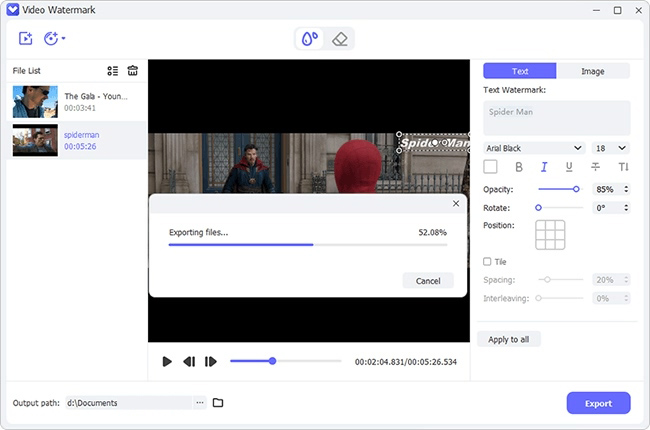The height and width of the screenshot is (430, 650).
Task: Close the exporting dialog
Action: [x=456, y=203]
